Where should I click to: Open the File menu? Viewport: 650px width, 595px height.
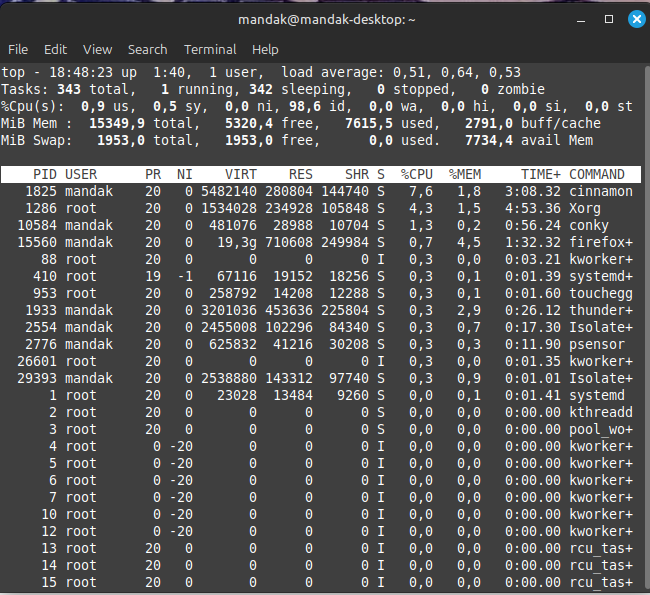(18, 50)
